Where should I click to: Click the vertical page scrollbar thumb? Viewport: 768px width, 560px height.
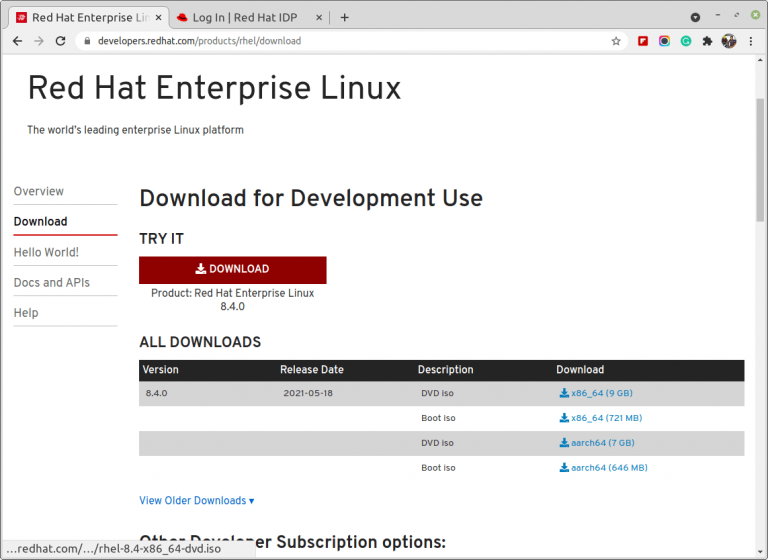pos(760,159)
